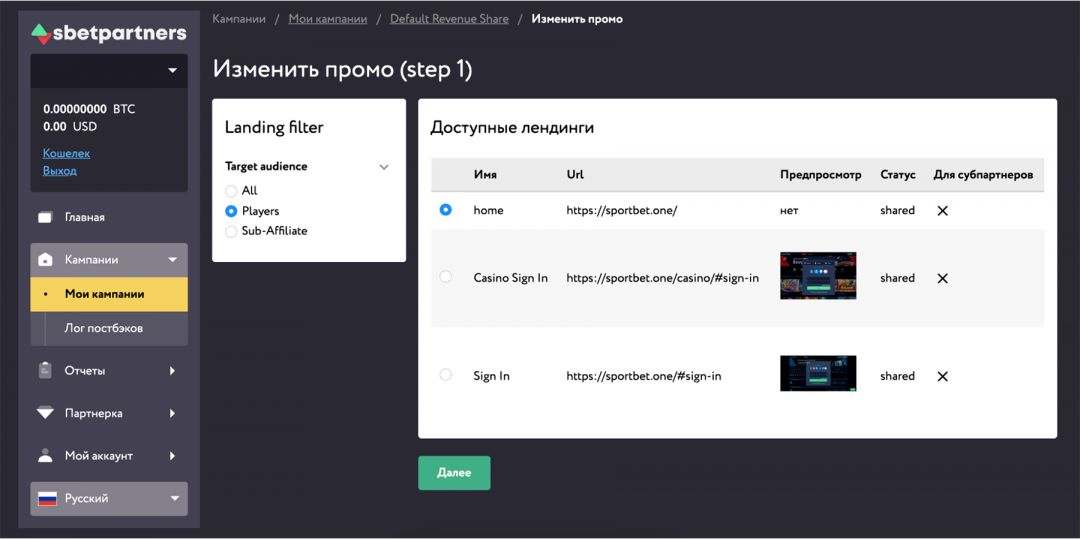Click the Мой аккаунт person icon
1080x539 pixels.
[45, 456]
